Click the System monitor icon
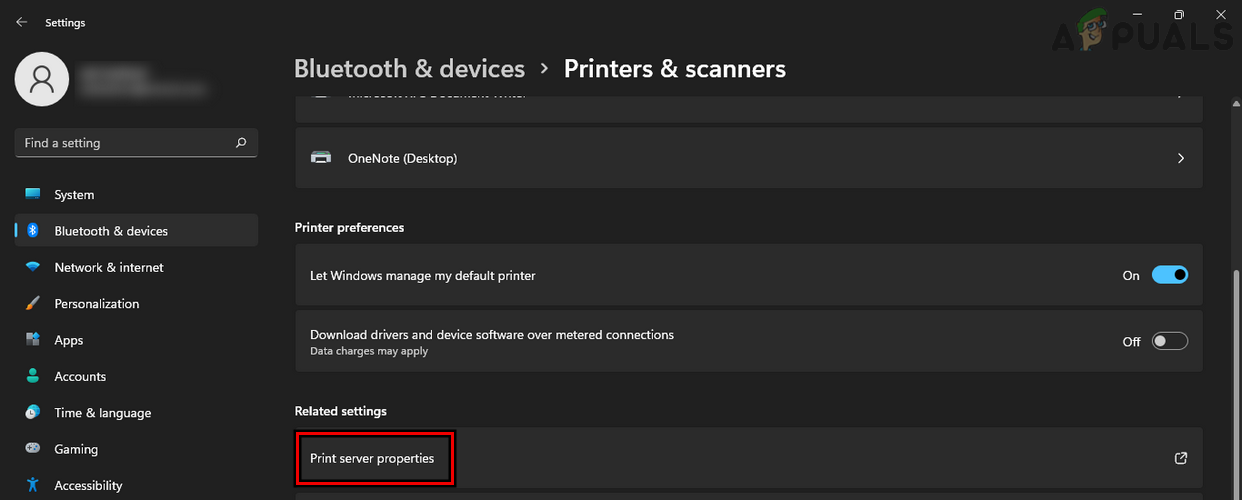Image resolution: width=1242 pixels, height=500 pixels. (x=33, y=195)
